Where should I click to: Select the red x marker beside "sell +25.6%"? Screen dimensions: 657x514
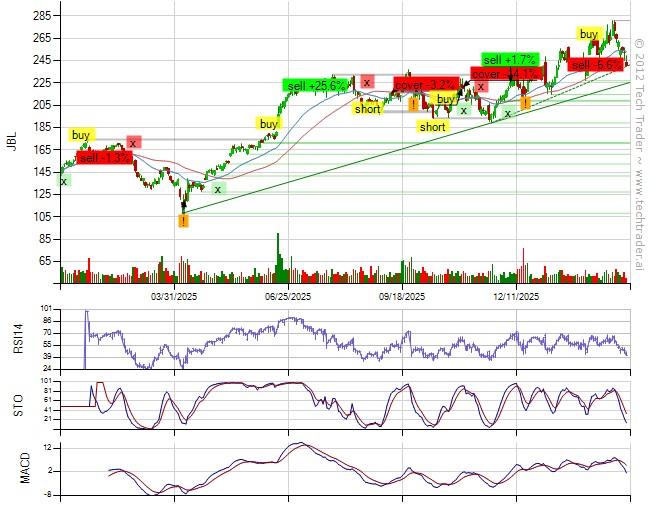[x=367, y=82]
